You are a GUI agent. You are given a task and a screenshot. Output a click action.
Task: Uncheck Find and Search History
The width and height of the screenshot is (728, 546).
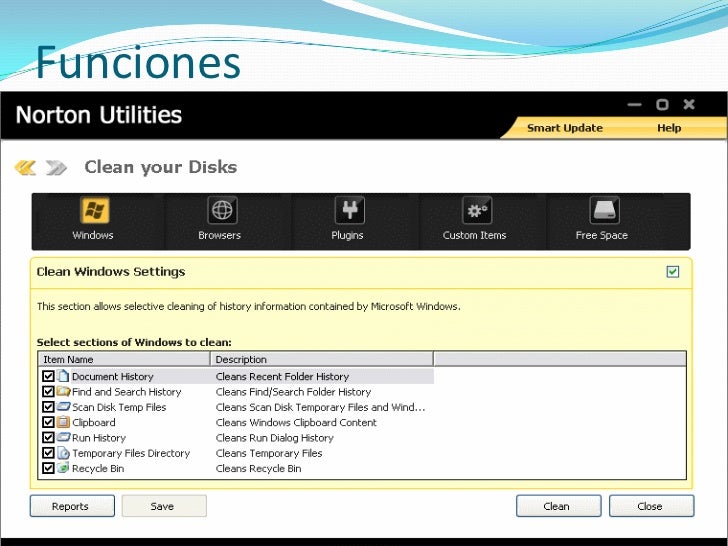tap(48, 391)
